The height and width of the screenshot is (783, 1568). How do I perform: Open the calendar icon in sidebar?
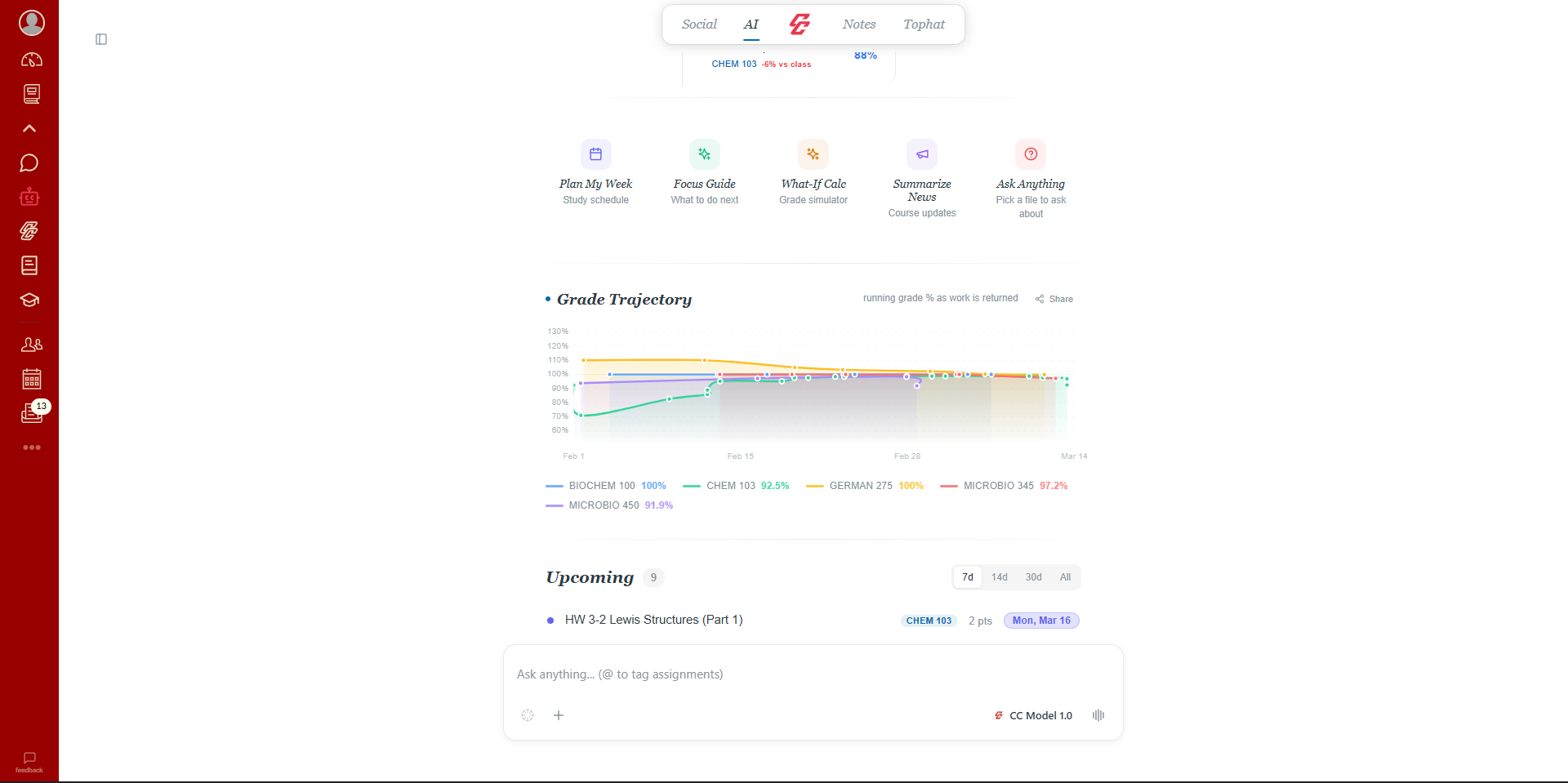coord(31,378)
